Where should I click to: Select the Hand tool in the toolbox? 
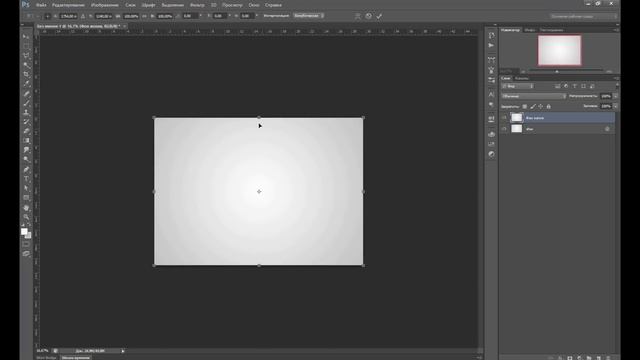click(27, 208)
